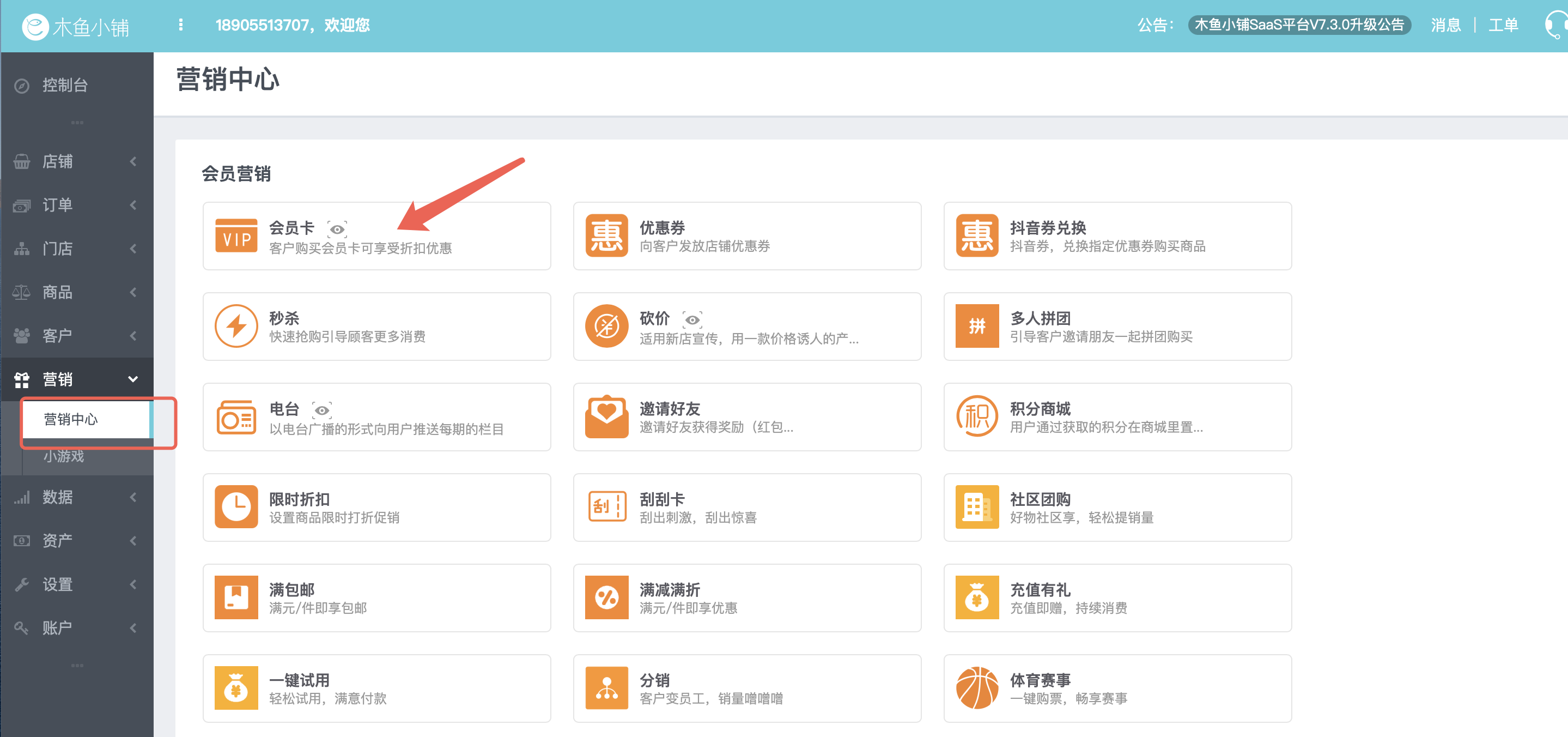Click the 刮刮卡 ticket icon
The width and height of the screenshot is (1568, 737).
pyautogui.click(x=607, y=507)
